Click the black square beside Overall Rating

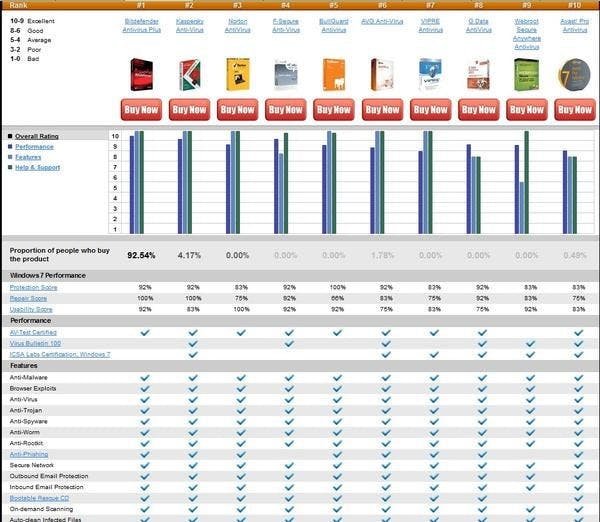click(x=10, y=136)
